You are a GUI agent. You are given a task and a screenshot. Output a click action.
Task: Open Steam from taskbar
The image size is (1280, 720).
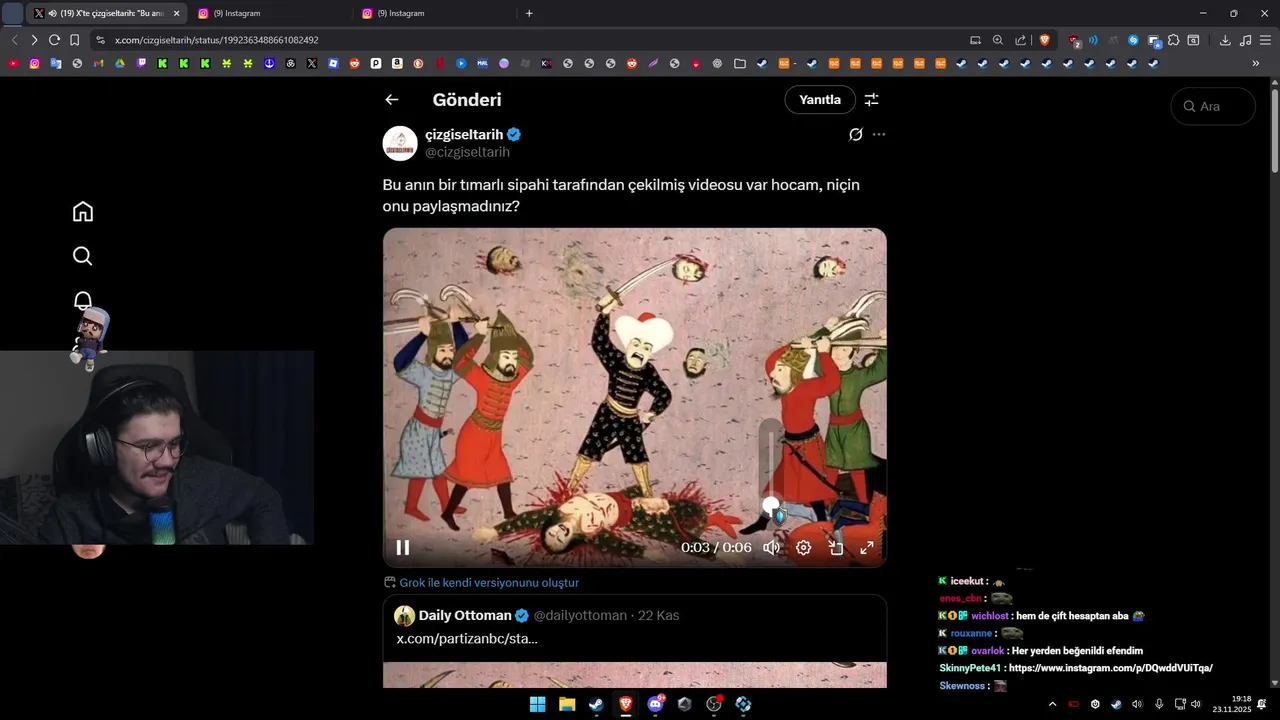click(596, 704)
